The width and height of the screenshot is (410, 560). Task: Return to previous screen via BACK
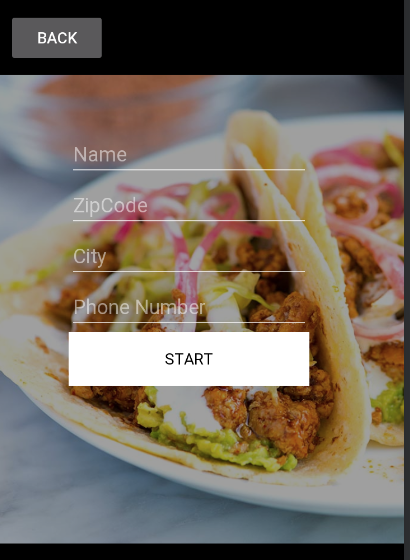coord(57,38)
